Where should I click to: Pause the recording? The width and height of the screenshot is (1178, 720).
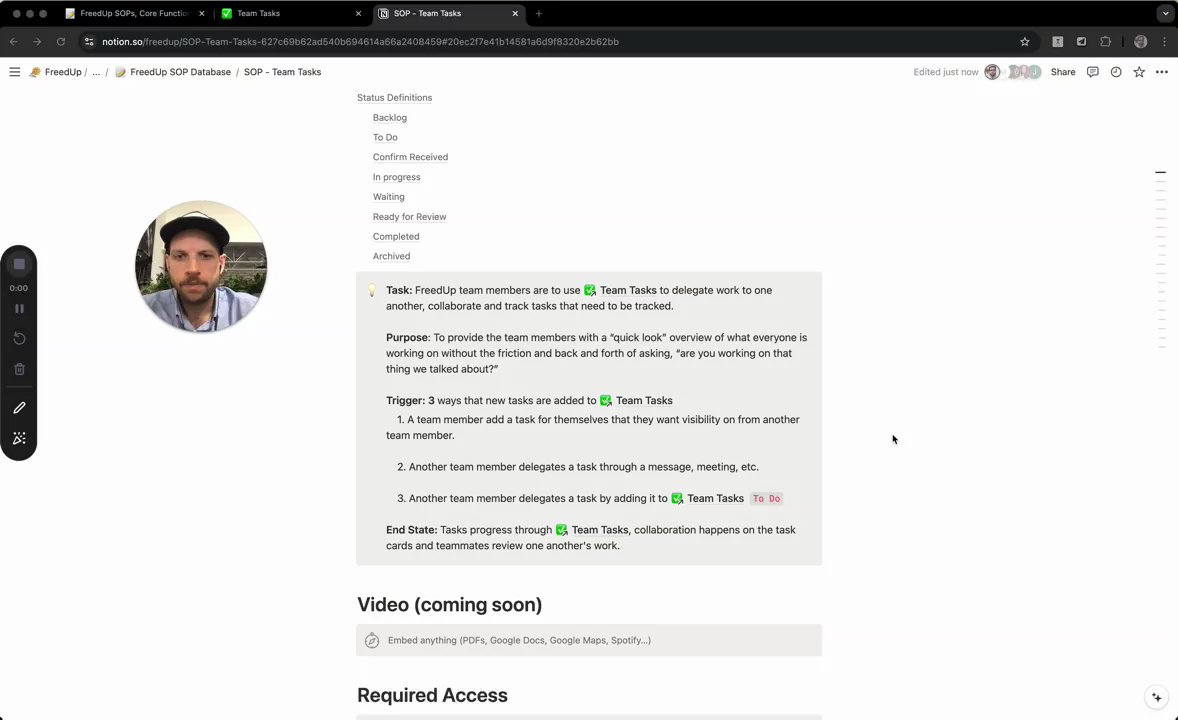[x=20, y=309]
